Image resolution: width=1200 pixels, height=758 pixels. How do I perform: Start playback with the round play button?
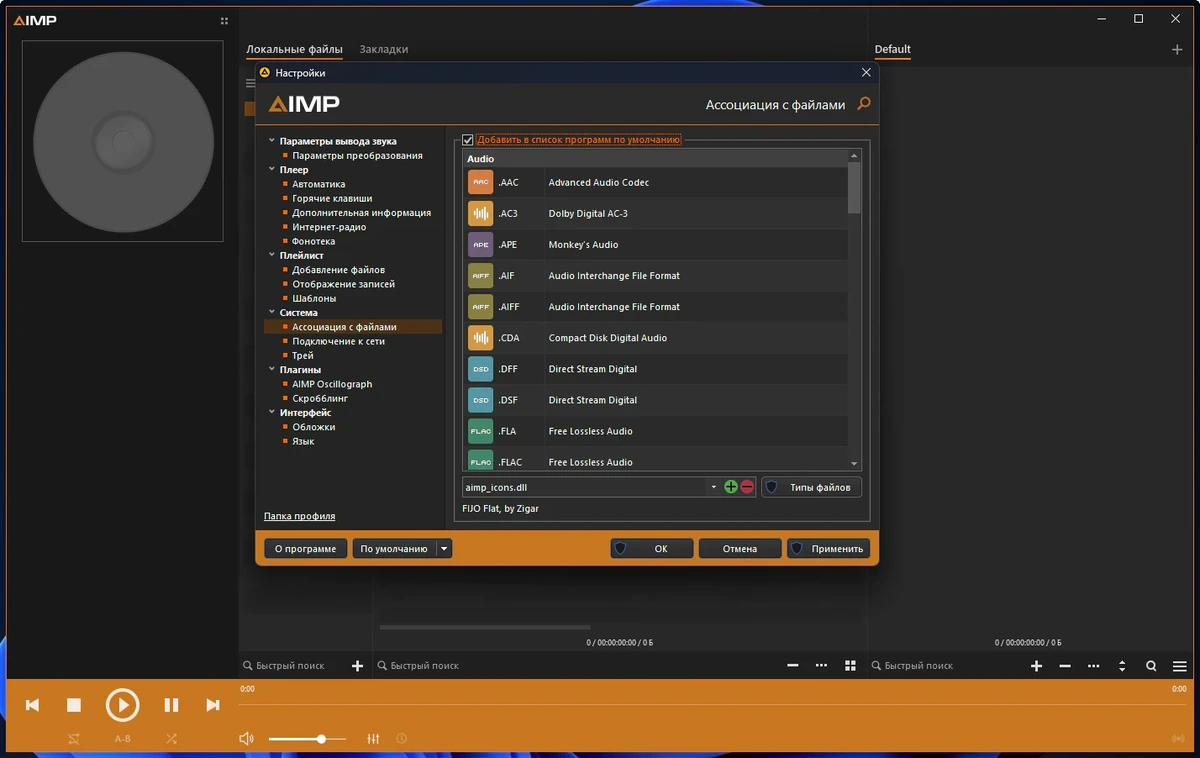click(123, 705)
